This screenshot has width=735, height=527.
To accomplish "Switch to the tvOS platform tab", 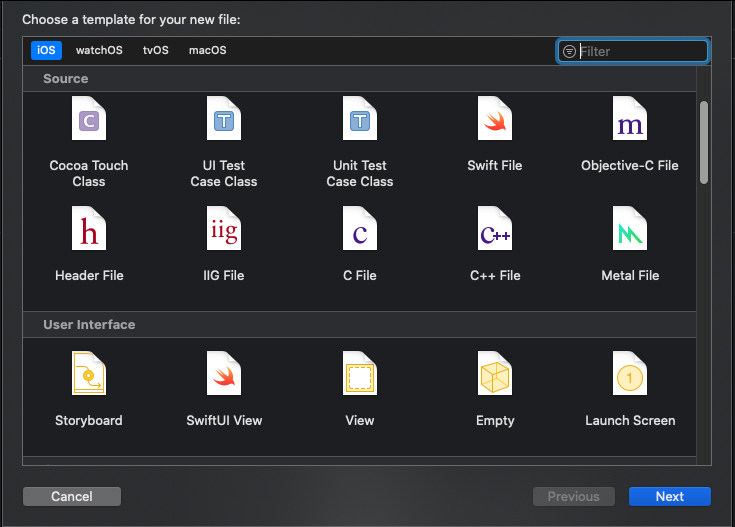I will [x=156, y=50].
